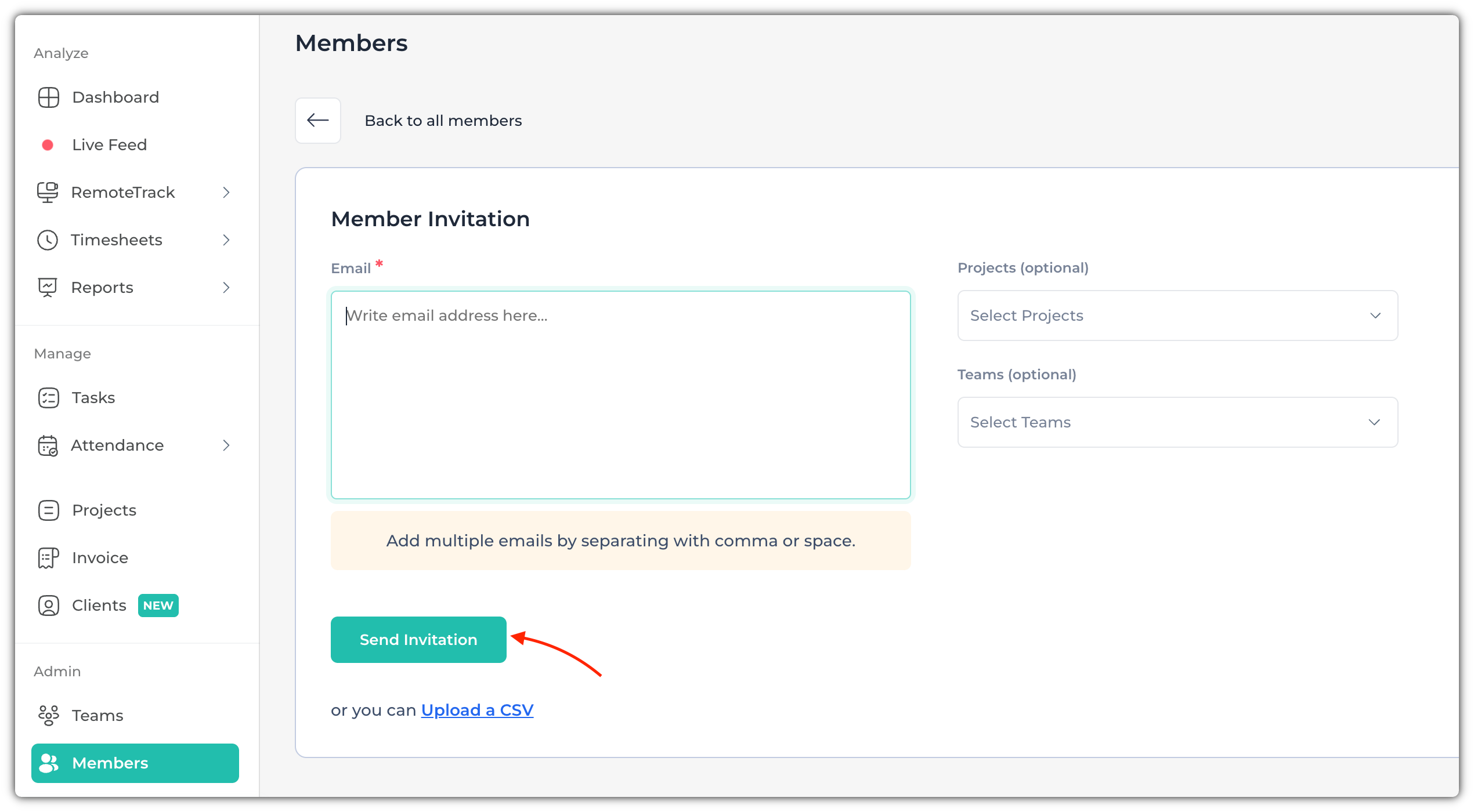
Task: Follow the Upload a CSV link
Action: click(x=477, y=710)
